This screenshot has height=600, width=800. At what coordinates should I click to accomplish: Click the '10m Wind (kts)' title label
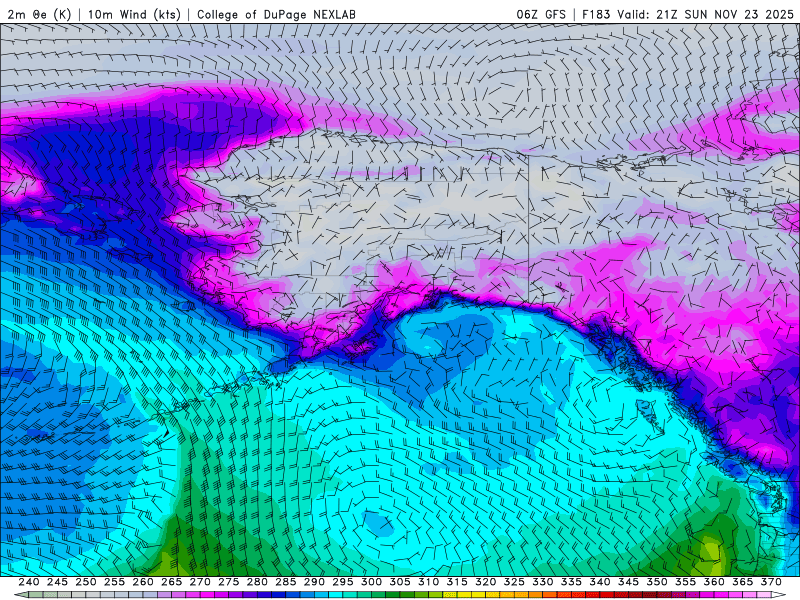click(134, 14)
